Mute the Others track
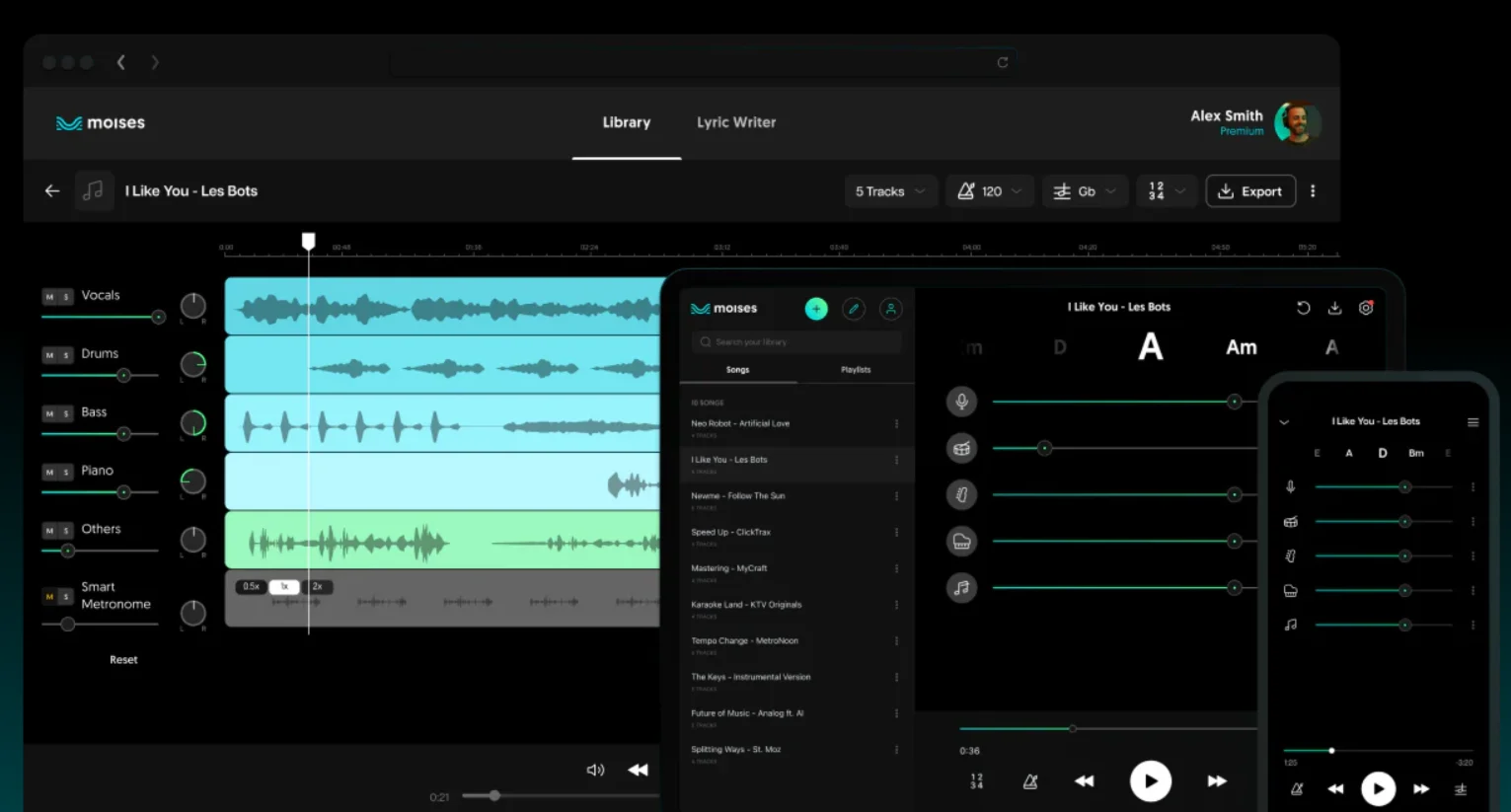Image resolution: width=1511 pixels, height=812 pixels. (49, 531)
